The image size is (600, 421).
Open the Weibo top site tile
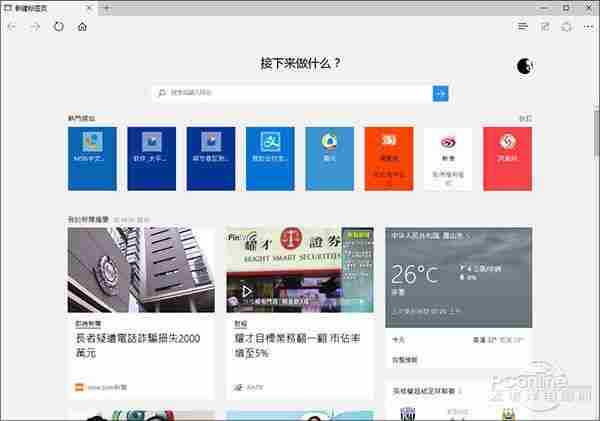tap(448, 158)
